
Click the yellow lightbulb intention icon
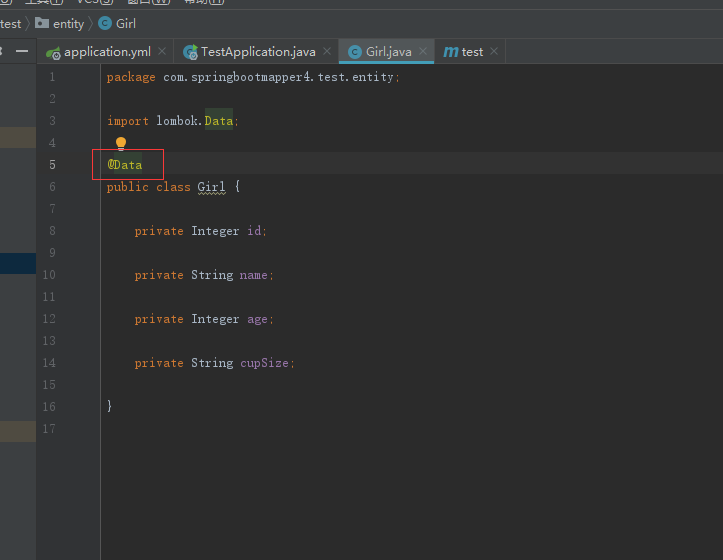(x=121, y=144)
